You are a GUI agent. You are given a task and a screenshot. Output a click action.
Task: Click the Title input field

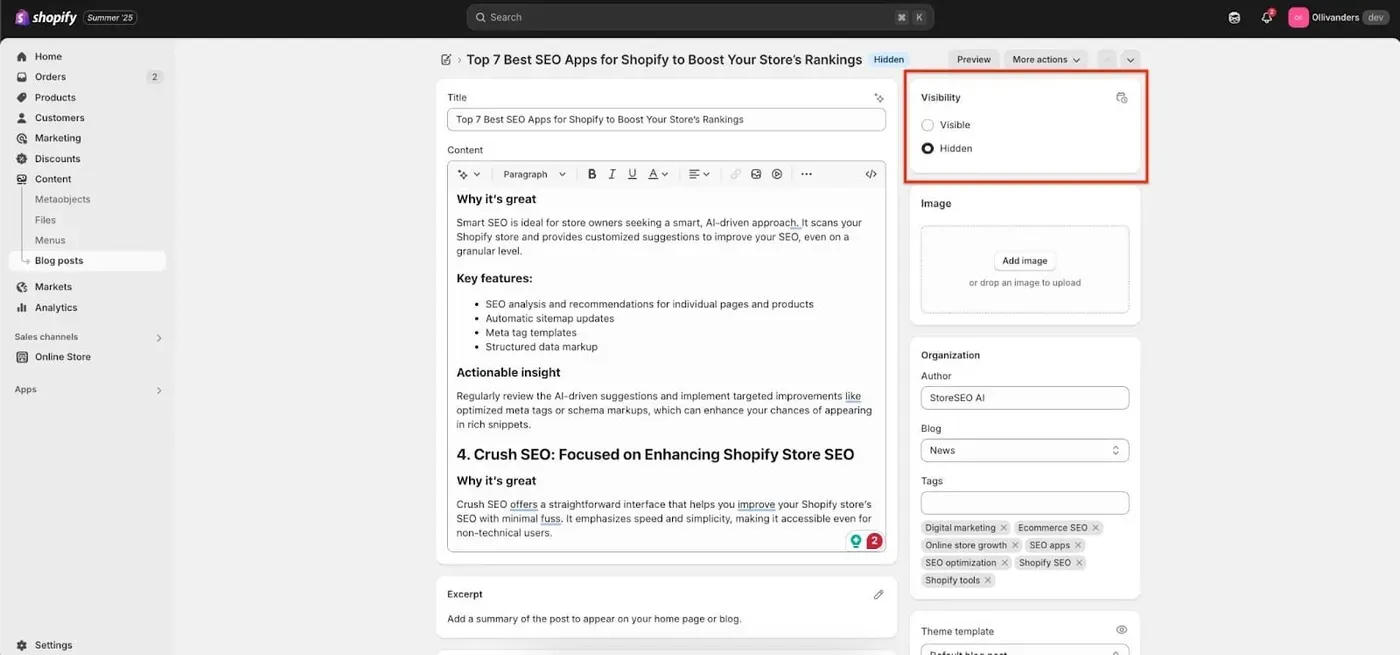click(666, 119)
